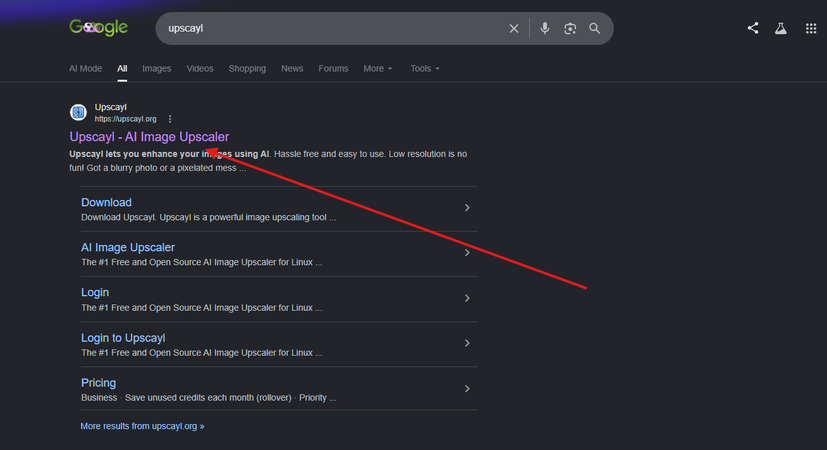Select the Videos tab
This screenshot has width=827, height=450.
pos(200,69)
